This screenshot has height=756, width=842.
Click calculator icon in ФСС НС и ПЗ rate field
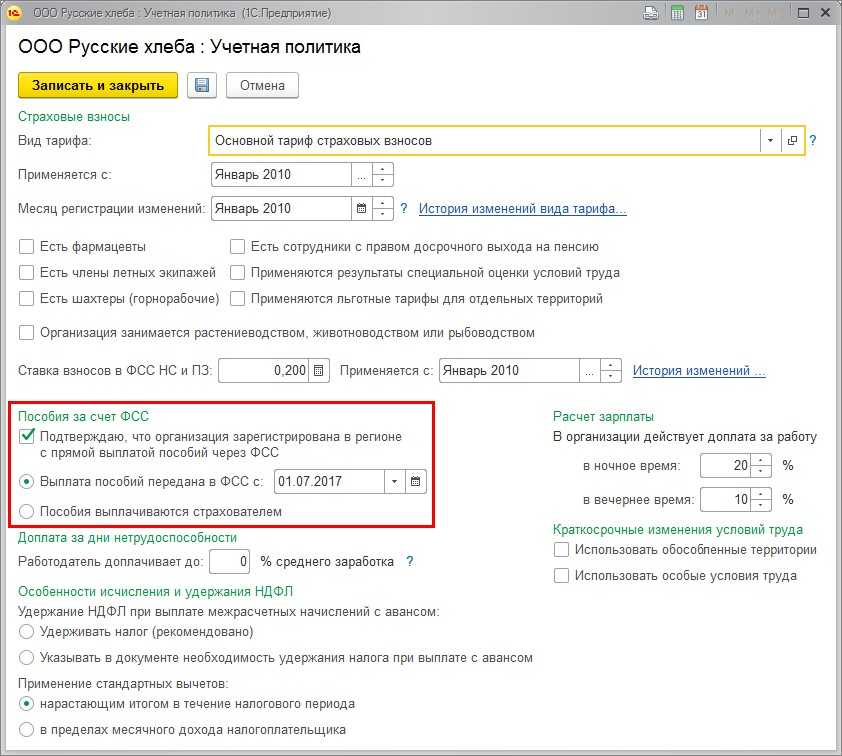point(319,370)
